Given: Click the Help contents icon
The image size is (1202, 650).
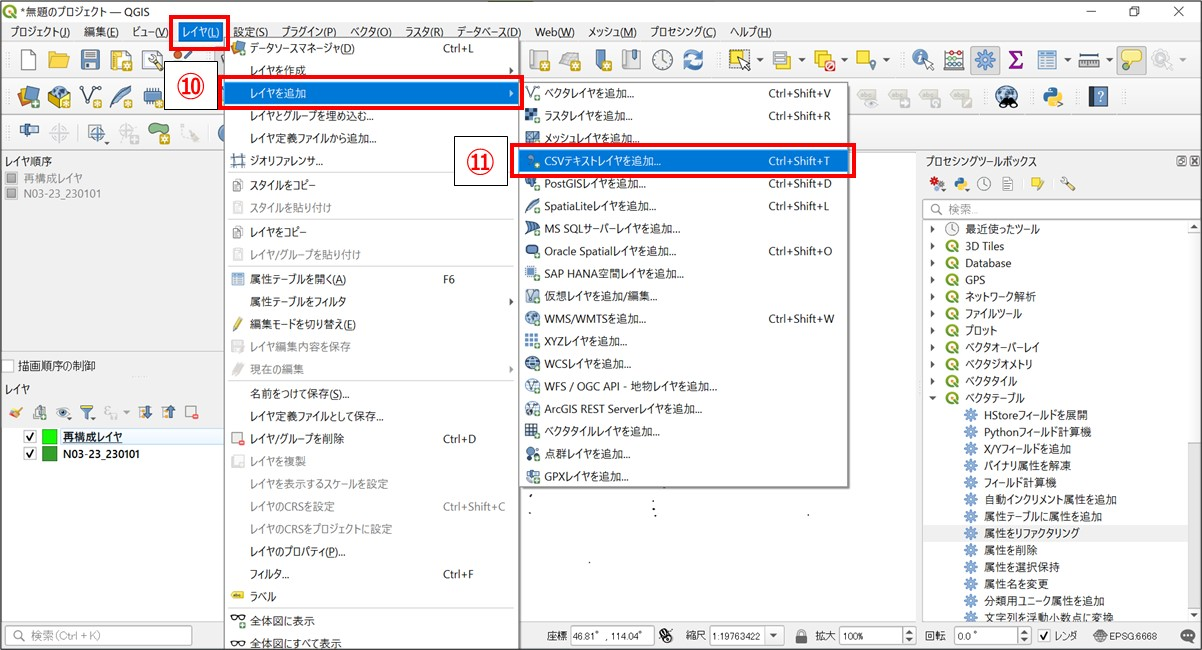Looking at the screenshot, I should pos(1100,97).
